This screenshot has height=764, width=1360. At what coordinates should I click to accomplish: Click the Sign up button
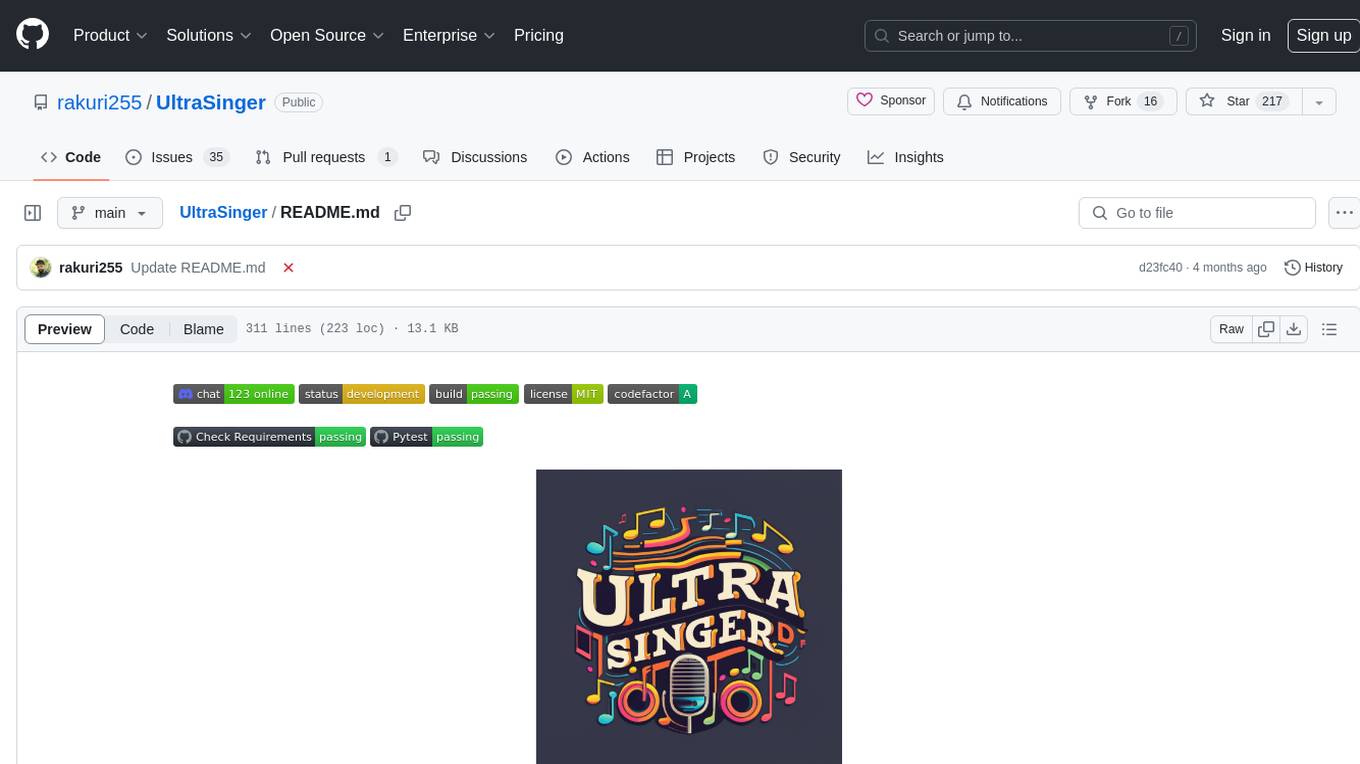1323,35
